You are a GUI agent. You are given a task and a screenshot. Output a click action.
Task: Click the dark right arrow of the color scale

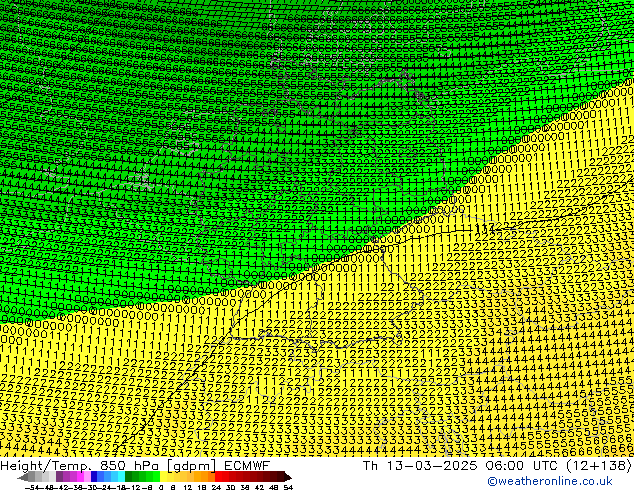(288, 477)
